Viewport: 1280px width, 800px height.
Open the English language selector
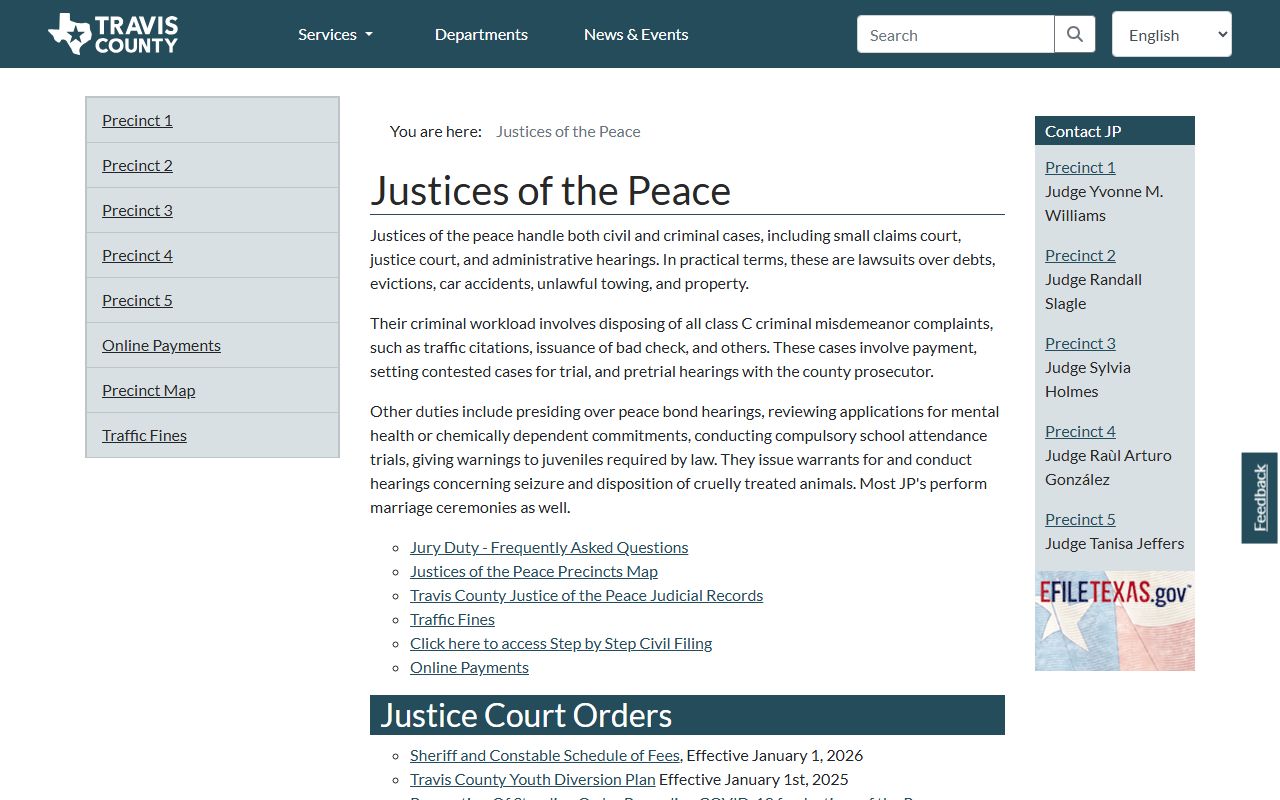coord(1172,34)
